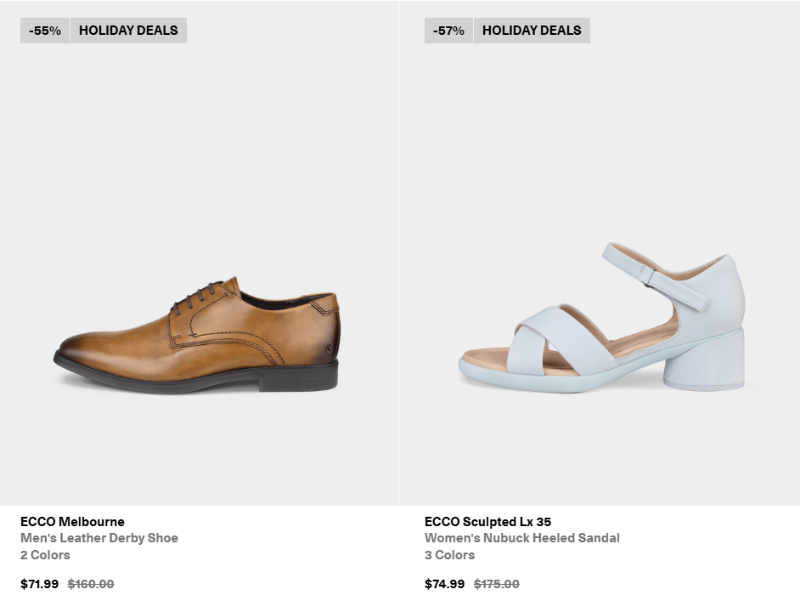
Task: Open the ECCO Sculpted Lx 35 title
Action: (x=488, y=522)
